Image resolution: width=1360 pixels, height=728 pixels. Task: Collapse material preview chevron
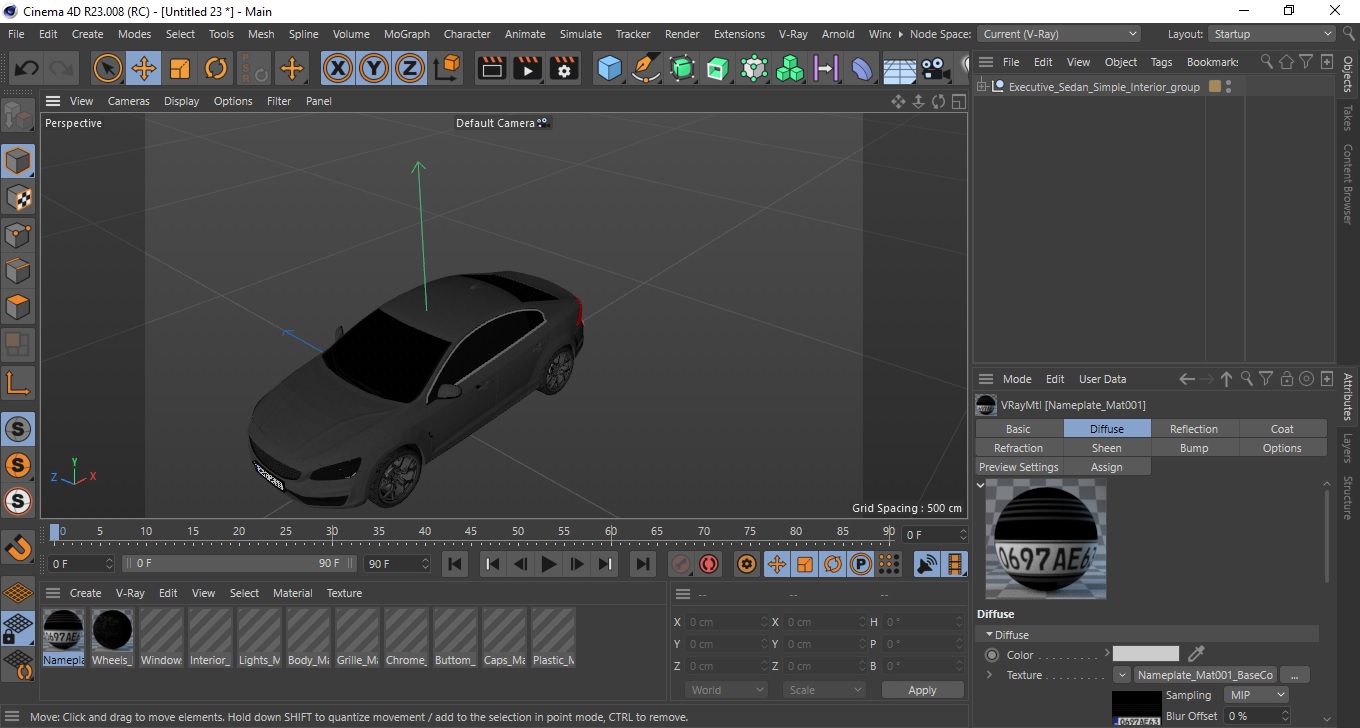981,485
